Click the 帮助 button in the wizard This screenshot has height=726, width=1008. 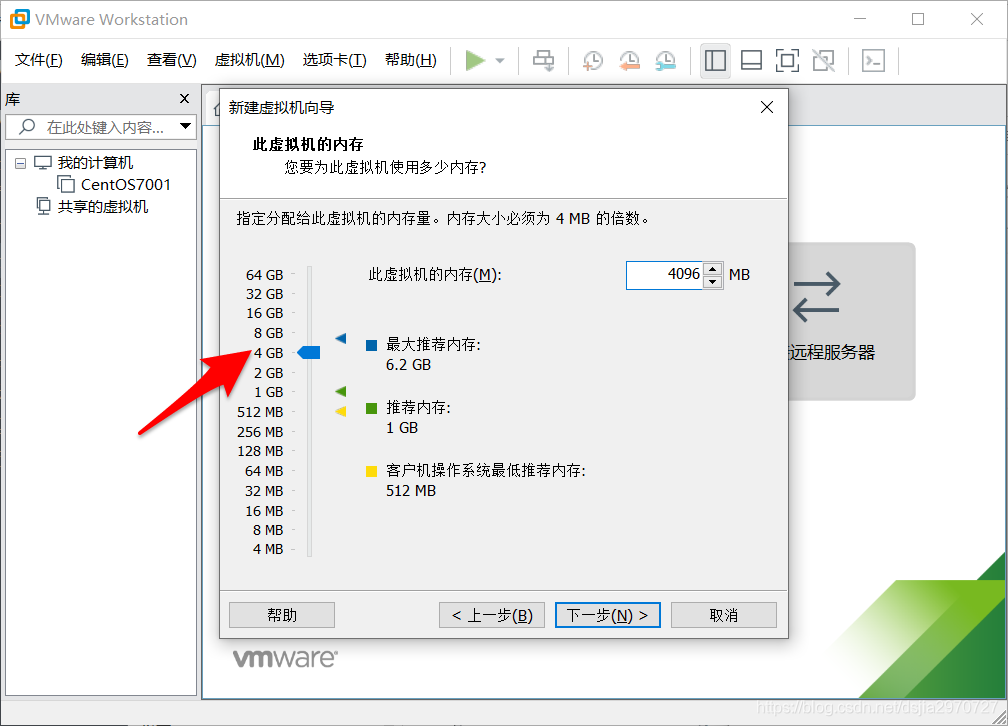(x=282, y=615)
